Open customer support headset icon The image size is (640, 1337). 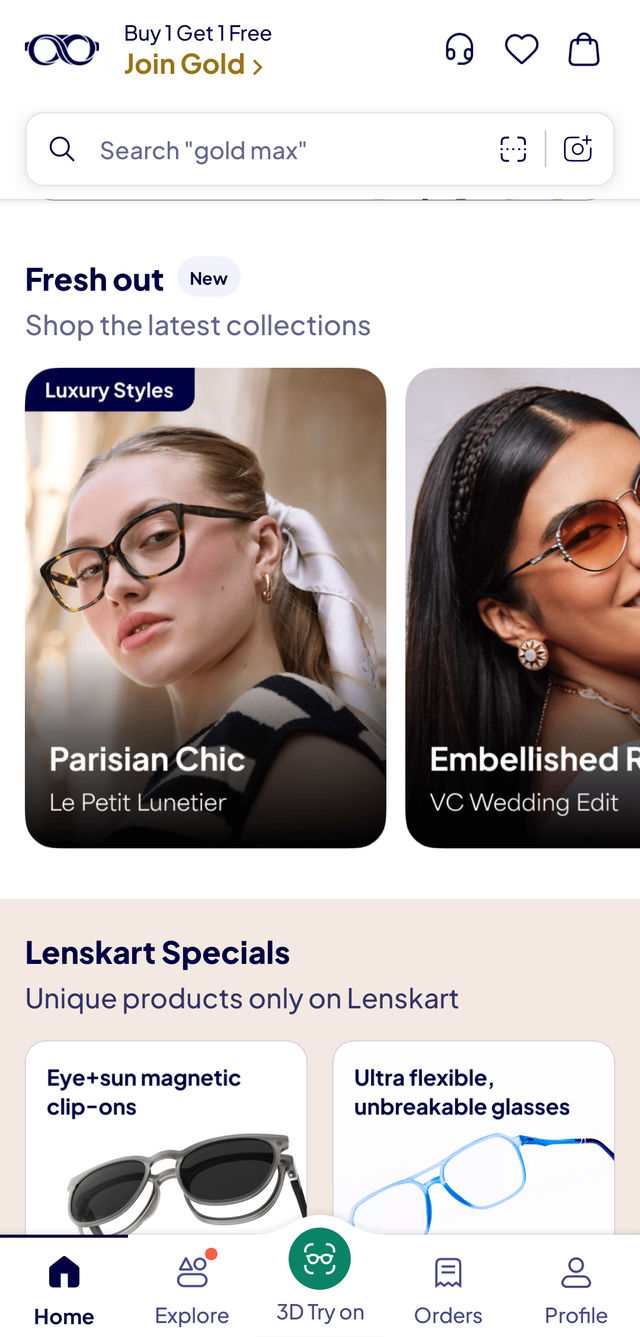click(x=459, y=49)
